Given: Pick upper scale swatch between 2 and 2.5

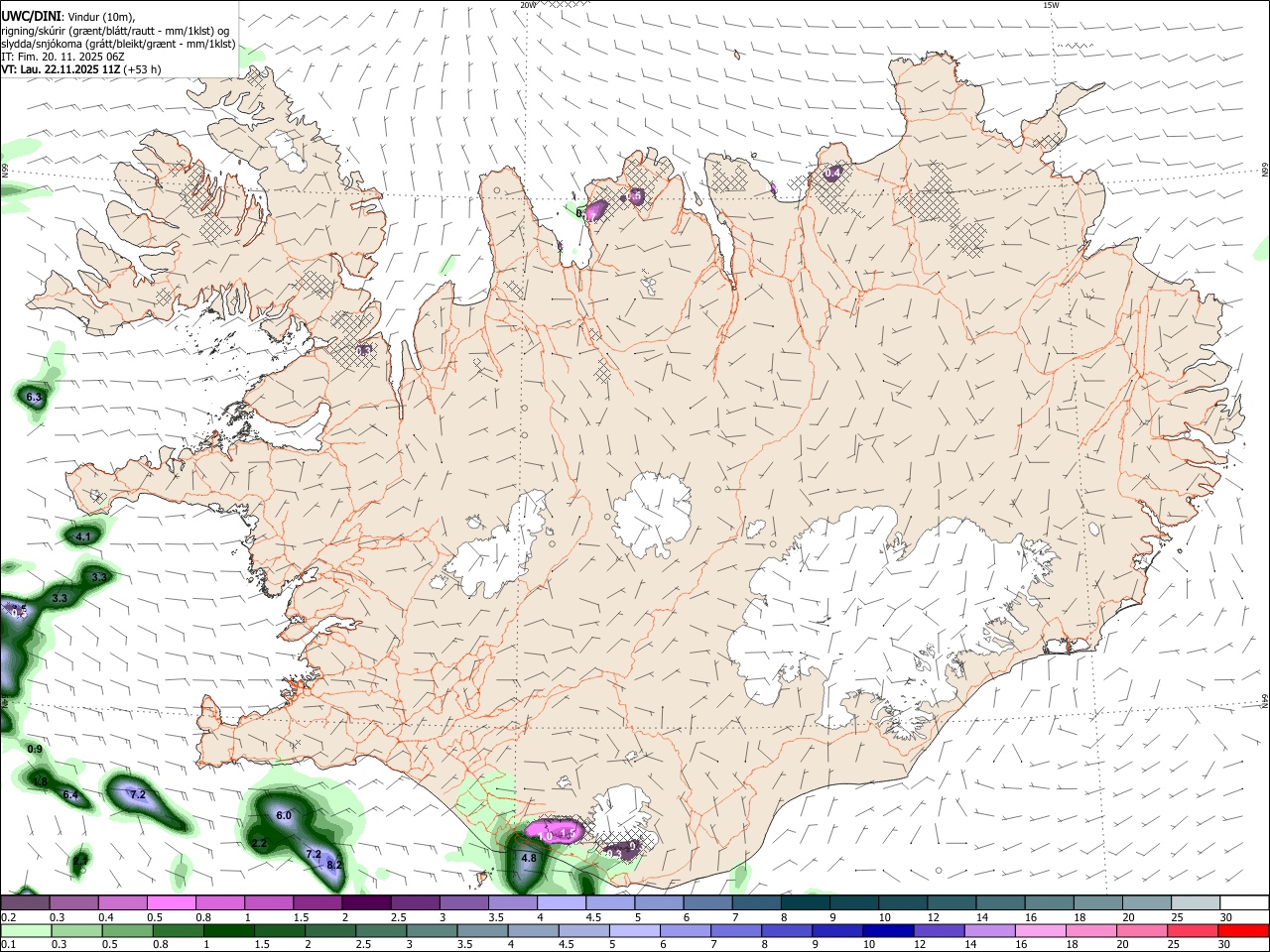Looking at the screenshot, I should pyautogui.click(x=366, y=903).
